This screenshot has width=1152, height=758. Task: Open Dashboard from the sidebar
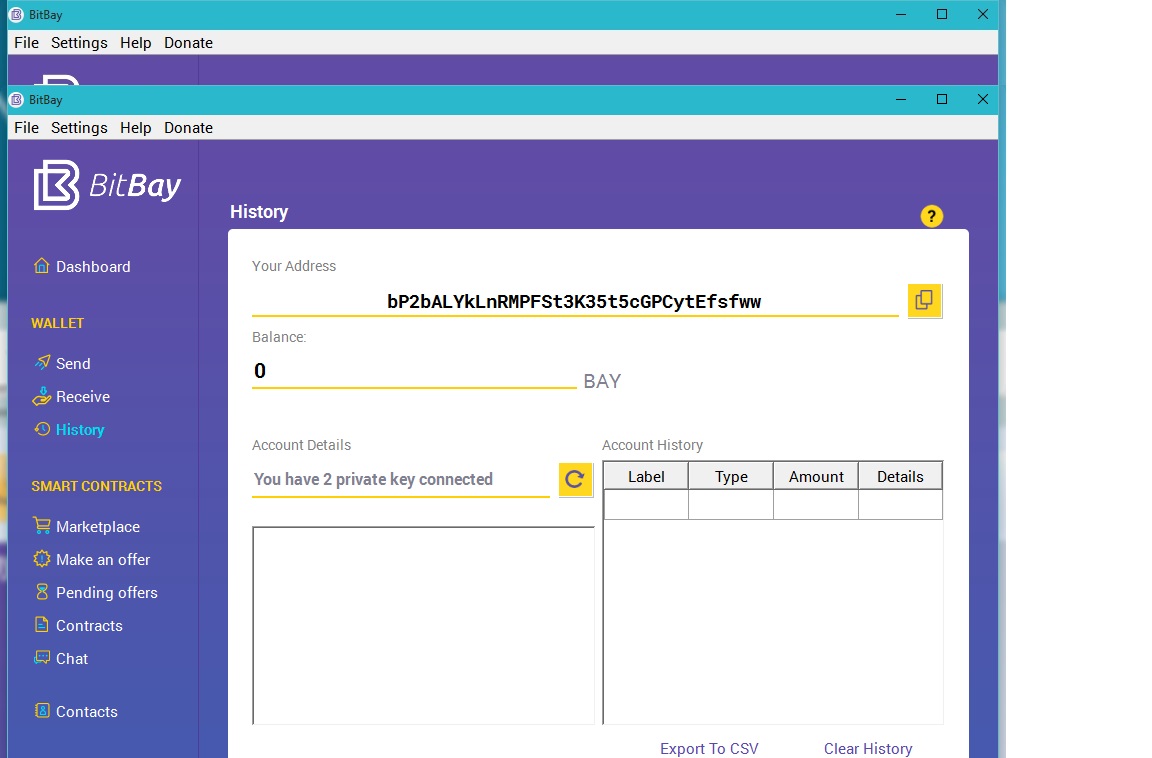(x=82, y=267)
